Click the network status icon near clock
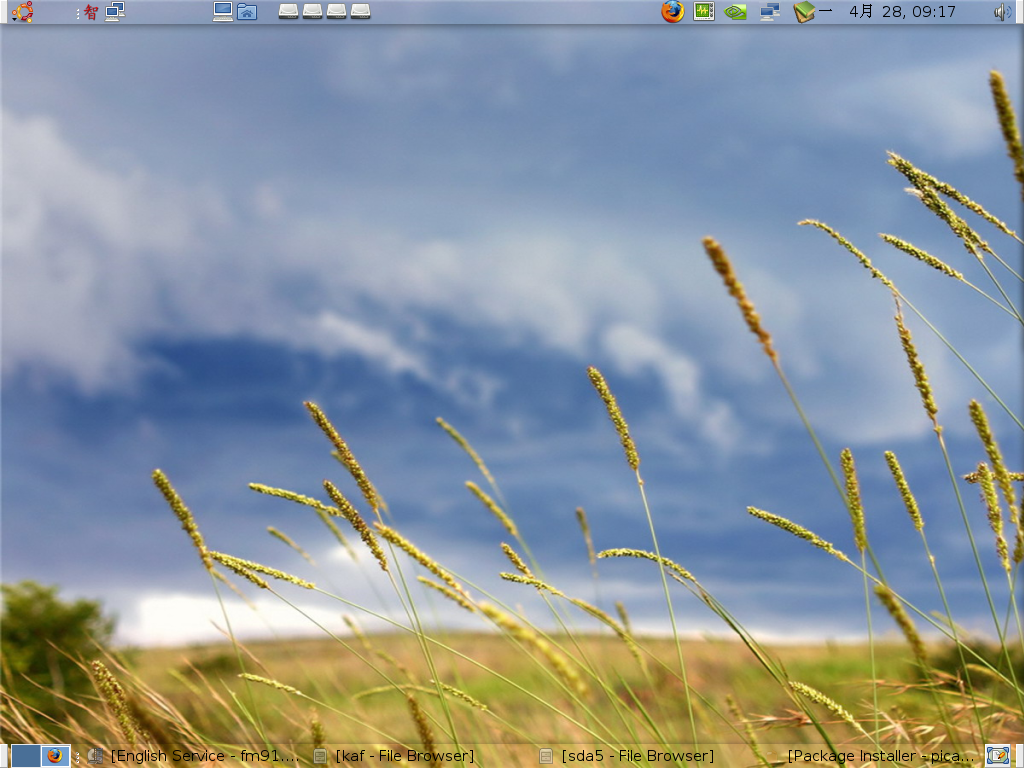Screen dimensions: 1024x768 click(x=770, y=12)
